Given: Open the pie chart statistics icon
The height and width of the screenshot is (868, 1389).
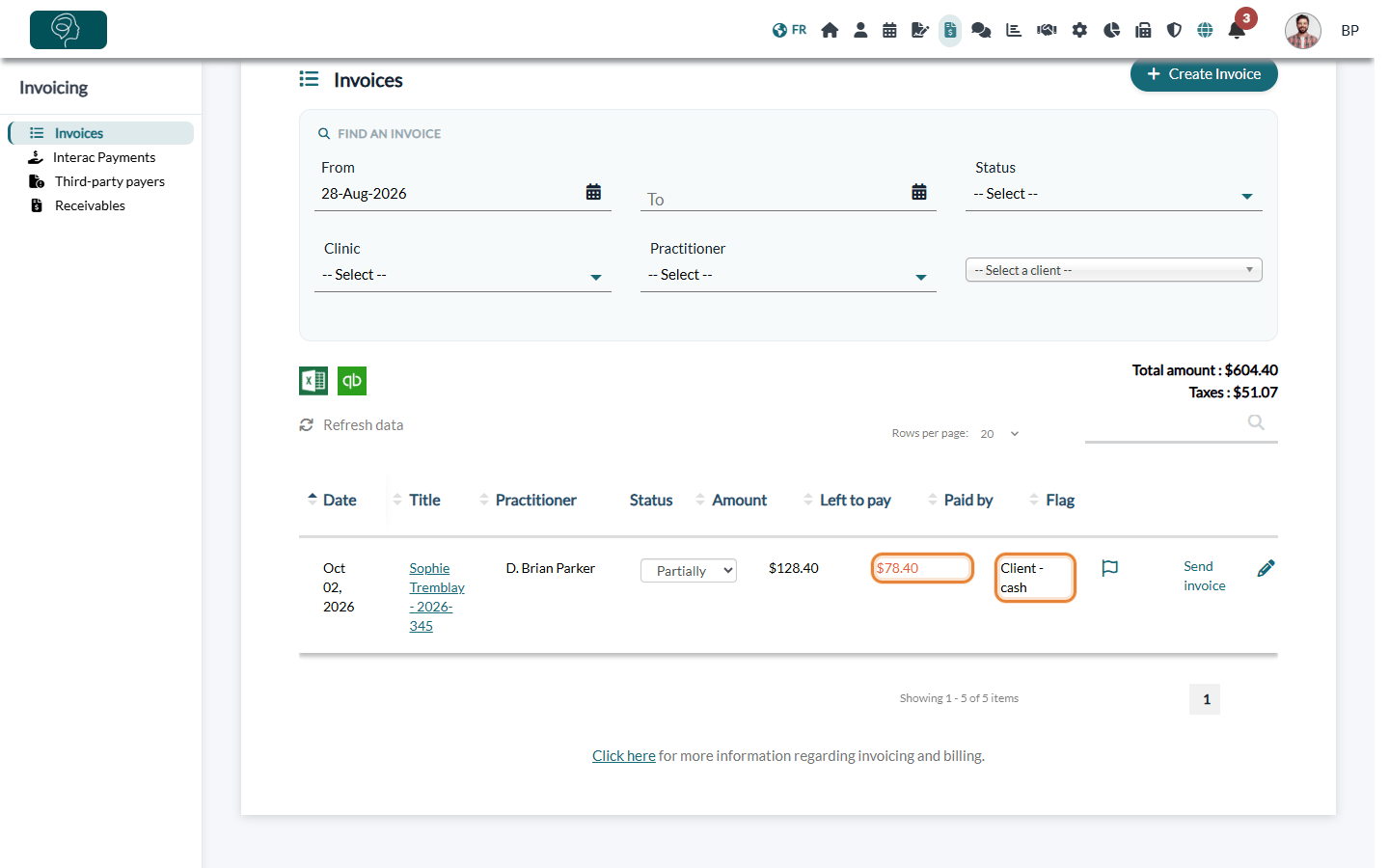Looking at the screenshot, I should tap(1111, 30).
